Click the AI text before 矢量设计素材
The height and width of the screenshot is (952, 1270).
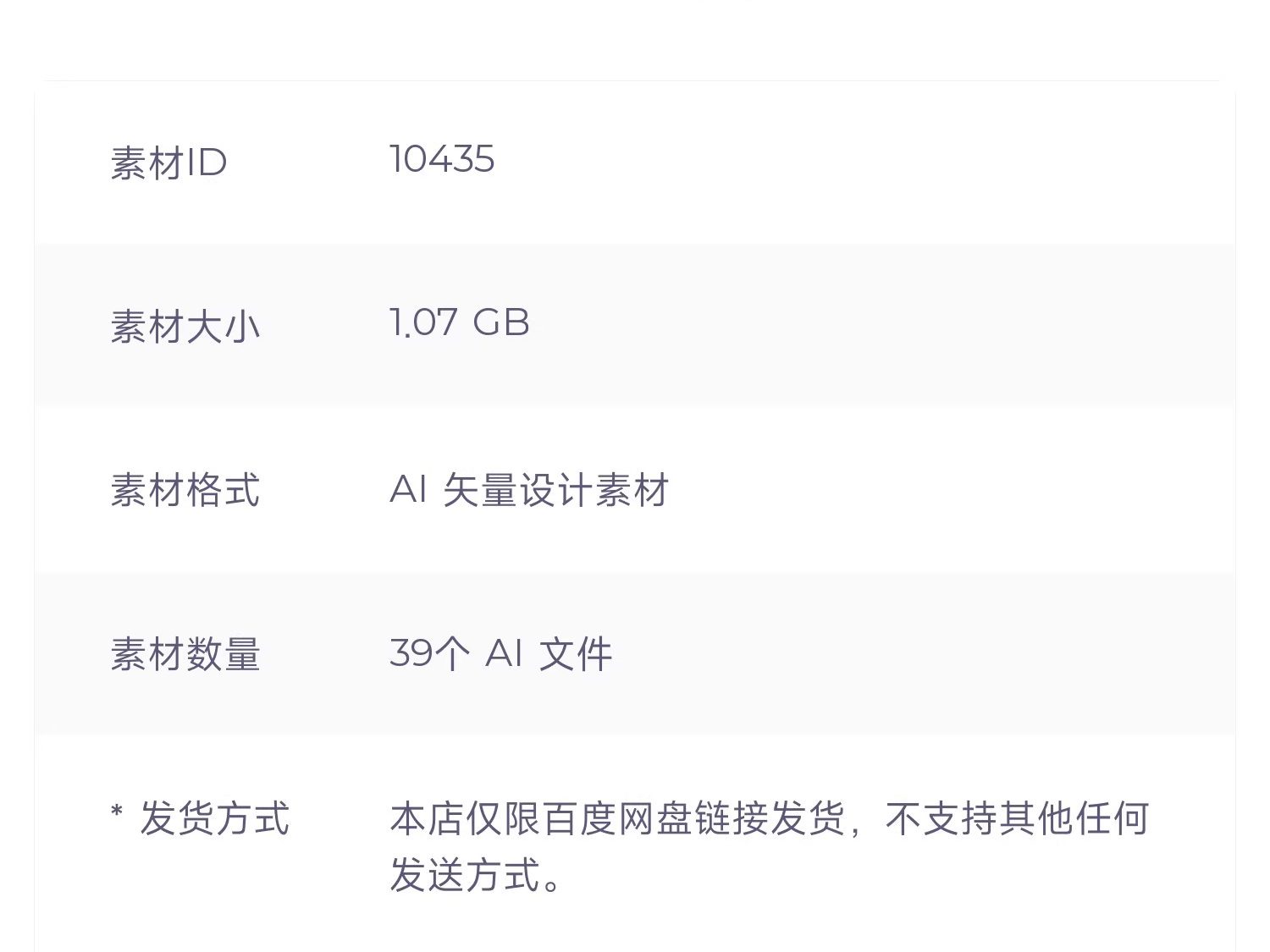coord(408,490)
